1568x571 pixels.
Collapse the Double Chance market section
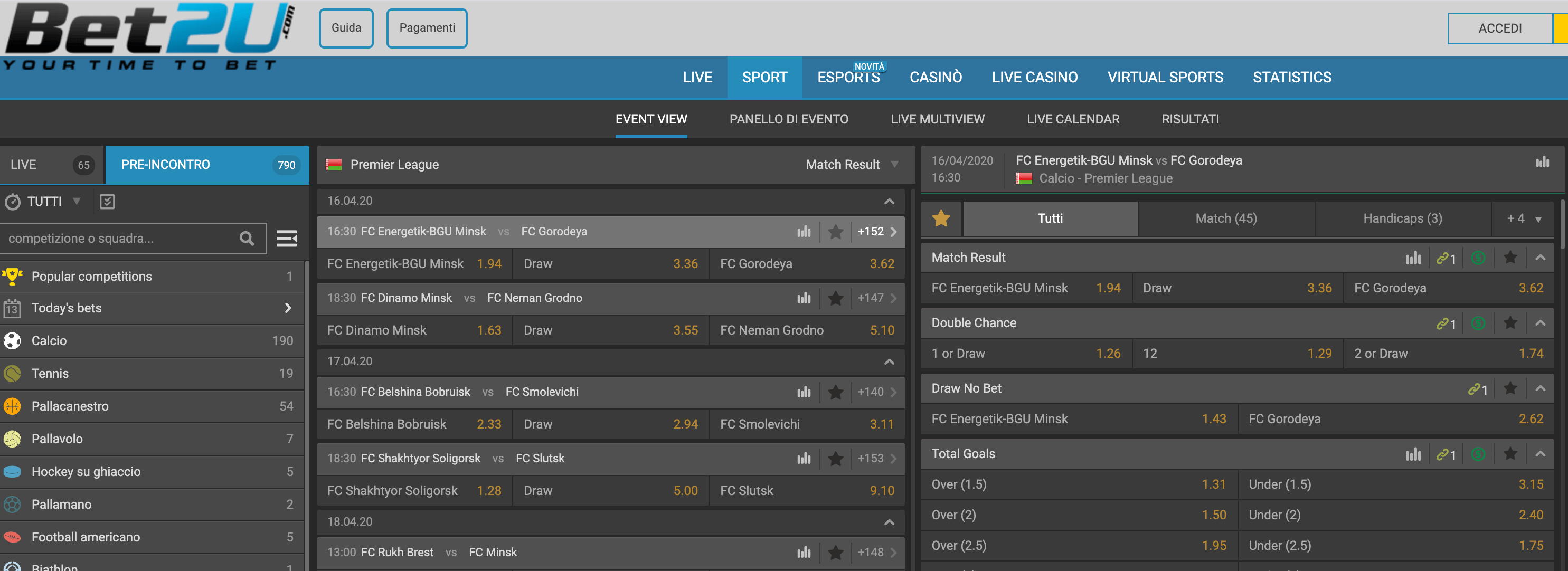point(1540,322)
